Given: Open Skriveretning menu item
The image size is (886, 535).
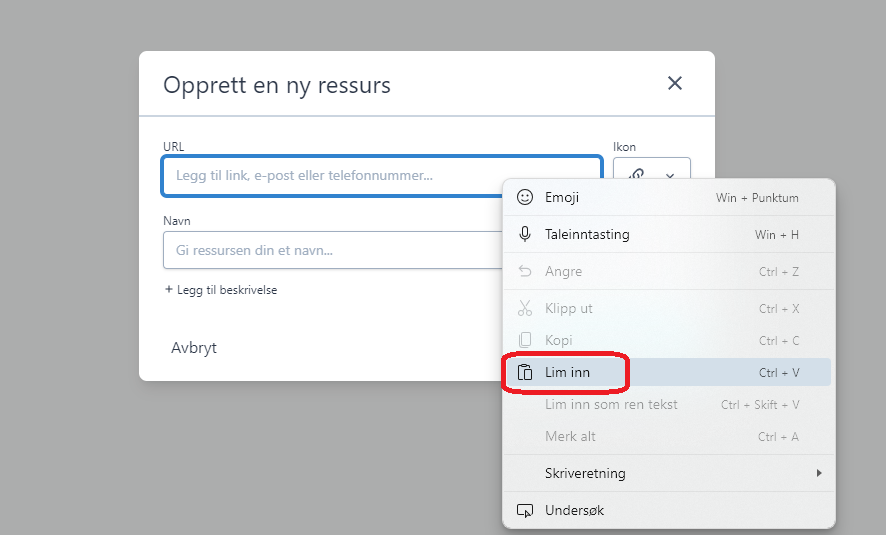Looking at the screenshot, I should click(585, 473).
